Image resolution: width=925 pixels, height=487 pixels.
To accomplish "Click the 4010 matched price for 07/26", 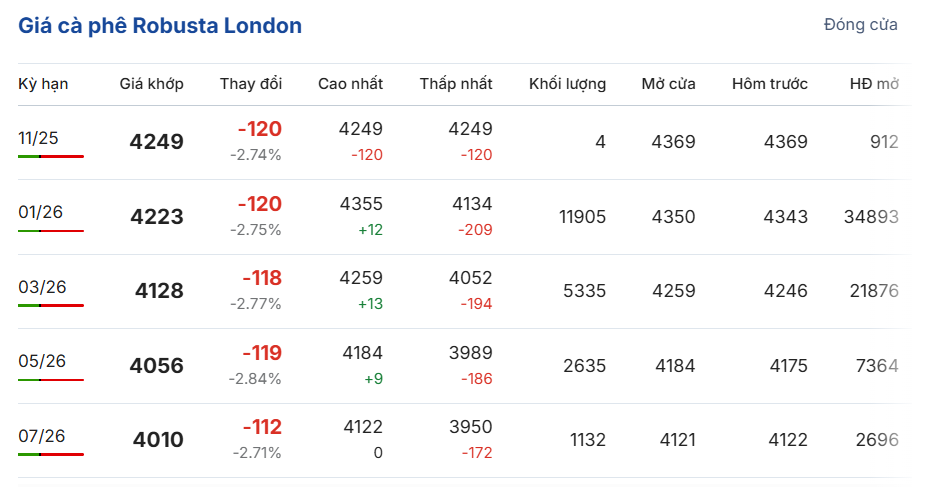I will click(158, 440).
